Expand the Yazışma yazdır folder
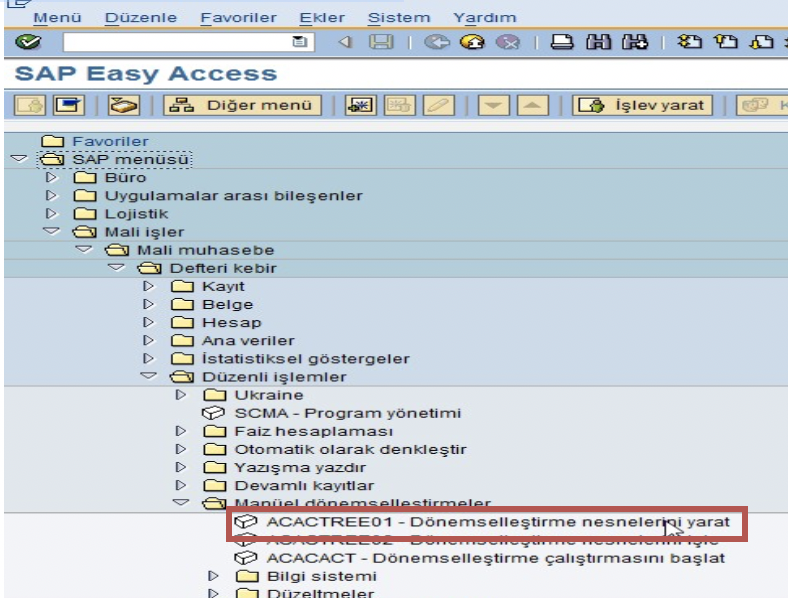Image resolution: width=788 pixels, height=598 pixels. (x=180, y=467)
